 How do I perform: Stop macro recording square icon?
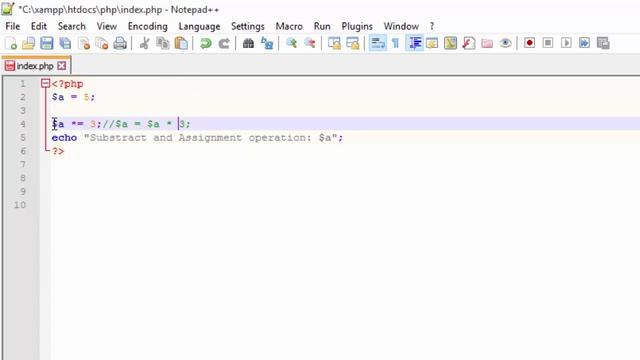[x=548, y=43]
